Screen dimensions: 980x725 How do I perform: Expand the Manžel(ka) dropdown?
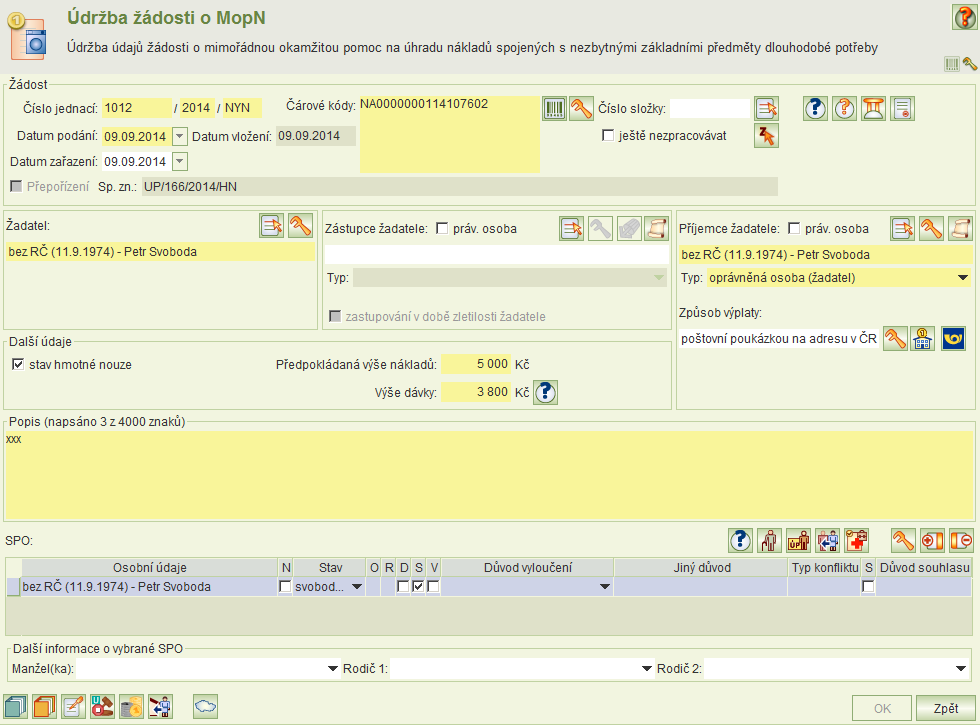click(x=332, y=669)
